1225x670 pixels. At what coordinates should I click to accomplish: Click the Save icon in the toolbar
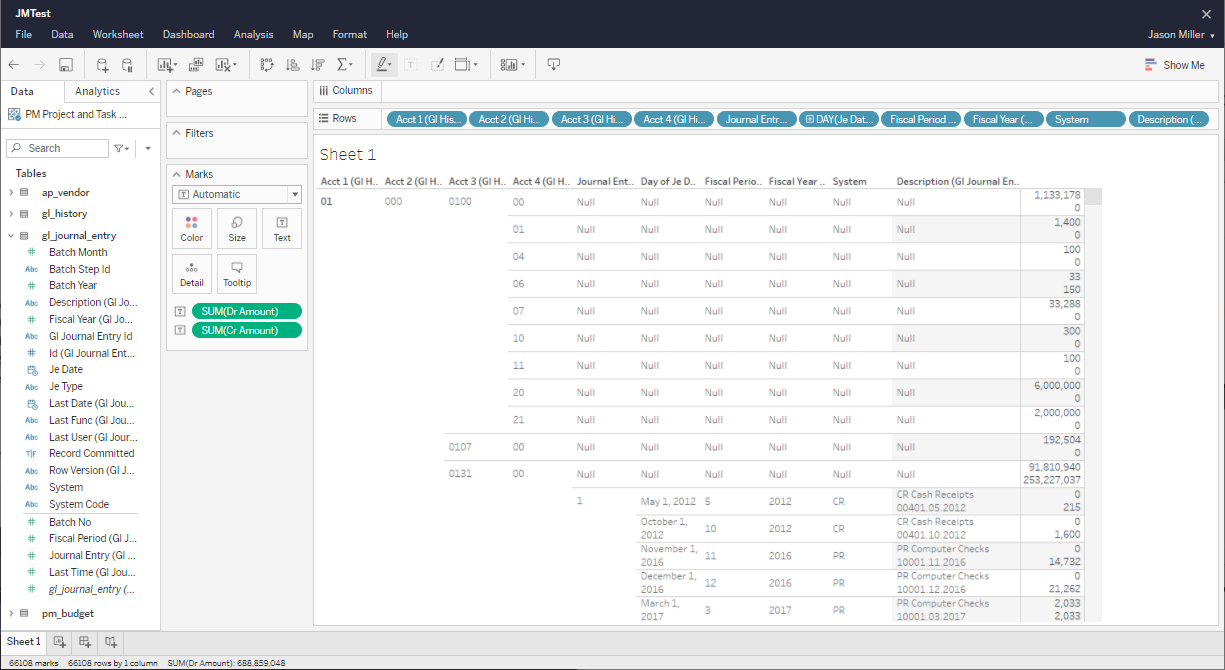[66, 65]
